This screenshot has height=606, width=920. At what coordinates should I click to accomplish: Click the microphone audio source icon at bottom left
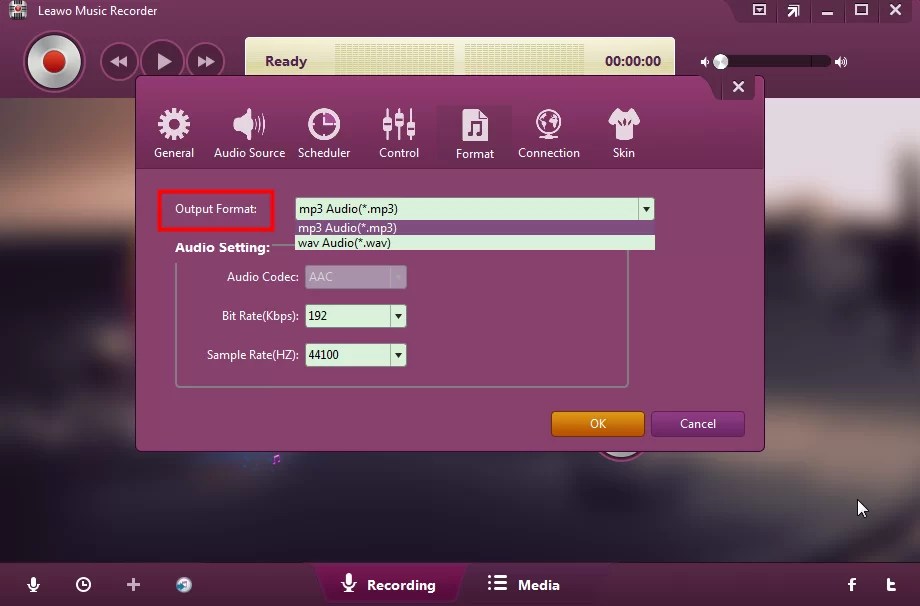click(x=33, y=584)
